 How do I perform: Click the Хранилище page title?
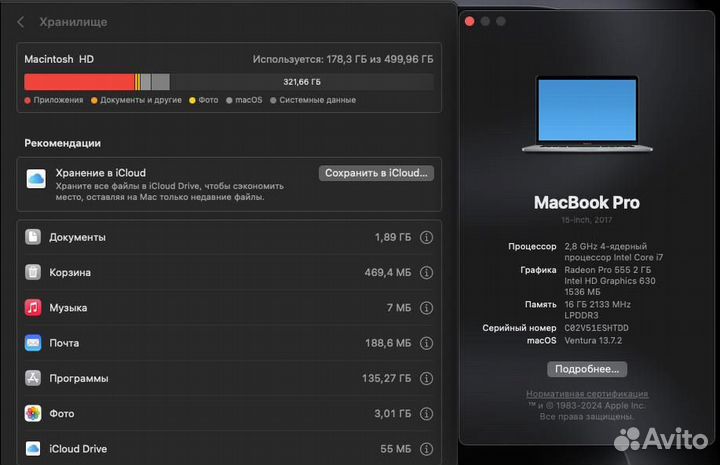[73, 22]
